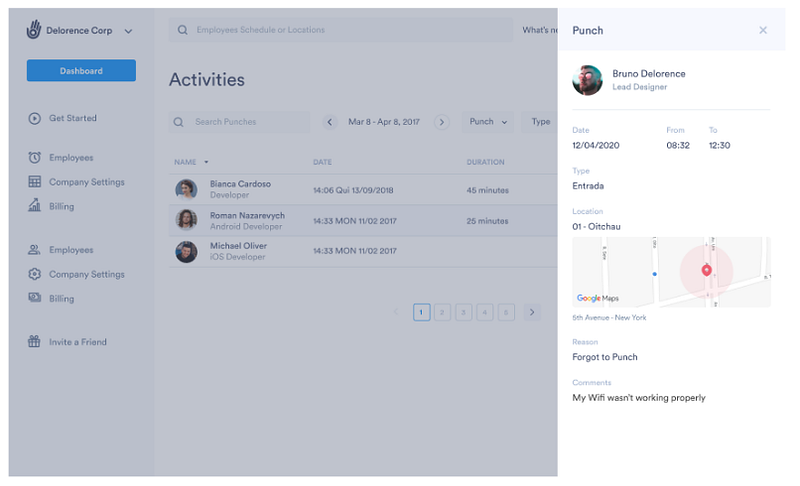Viewport: 800px width, 486px height.
Task: Click the Get Started play icon
Action: pyautogui.click(x=34, y=118)
